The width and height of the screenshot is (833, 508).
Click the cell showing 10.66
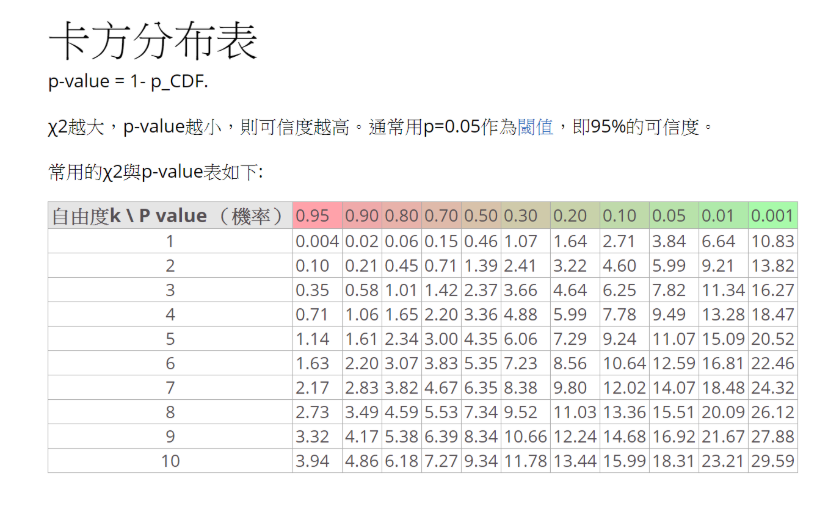pos(525,437)
